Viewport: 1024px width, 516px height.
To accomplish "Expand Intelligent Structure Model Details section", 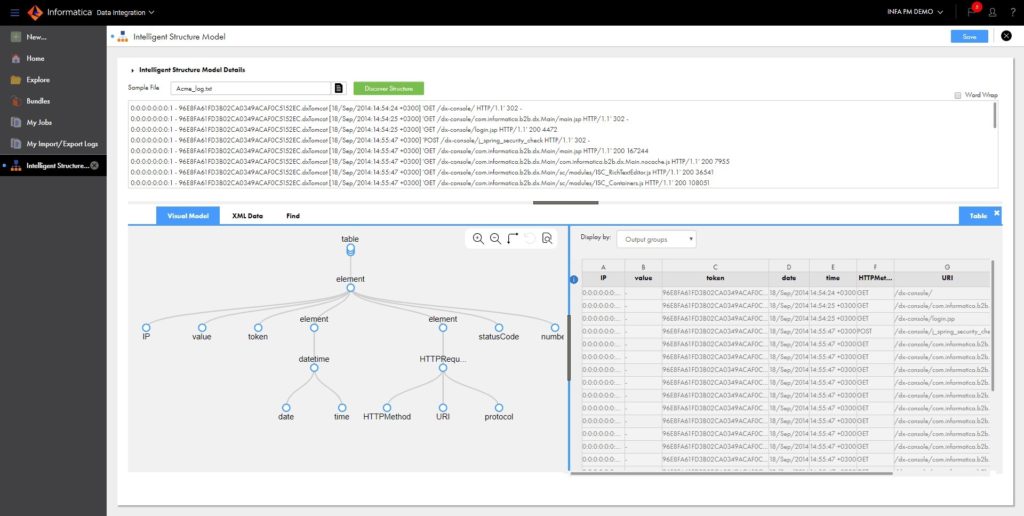I will pos(132,70).
